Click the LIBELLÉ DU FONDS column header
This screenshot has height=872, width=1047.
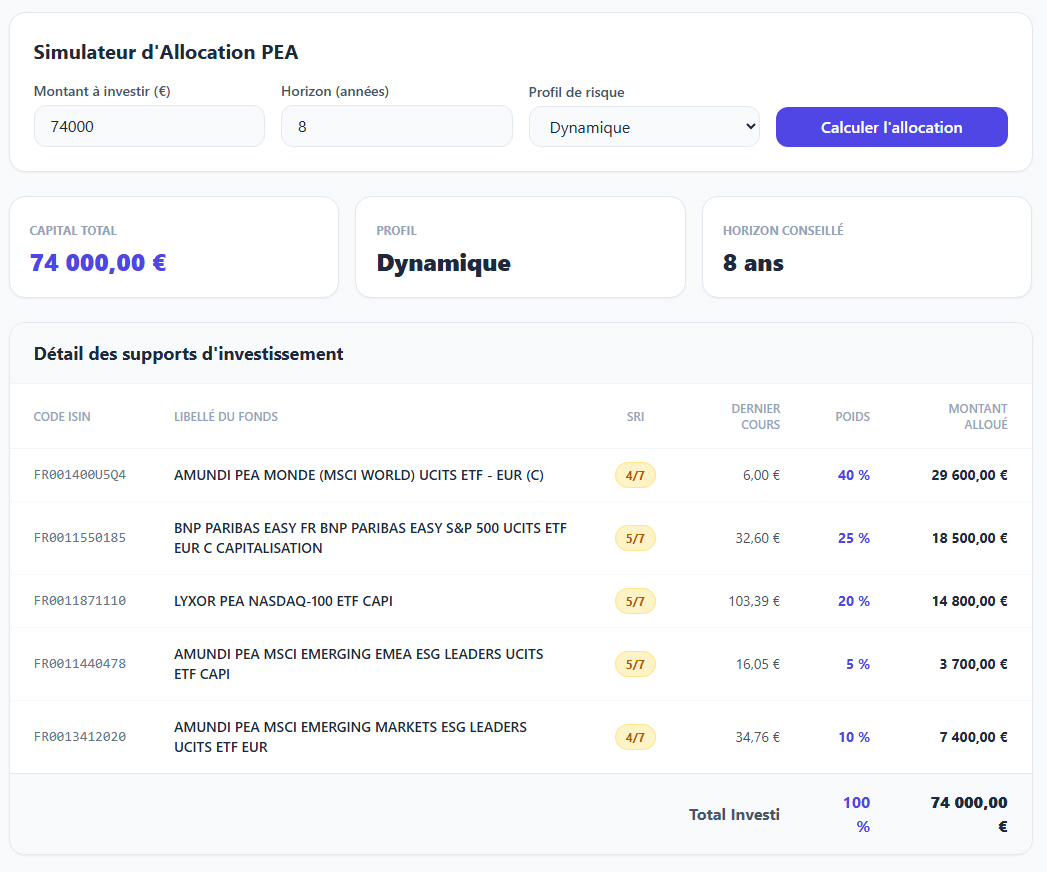(x=226, y=417)
